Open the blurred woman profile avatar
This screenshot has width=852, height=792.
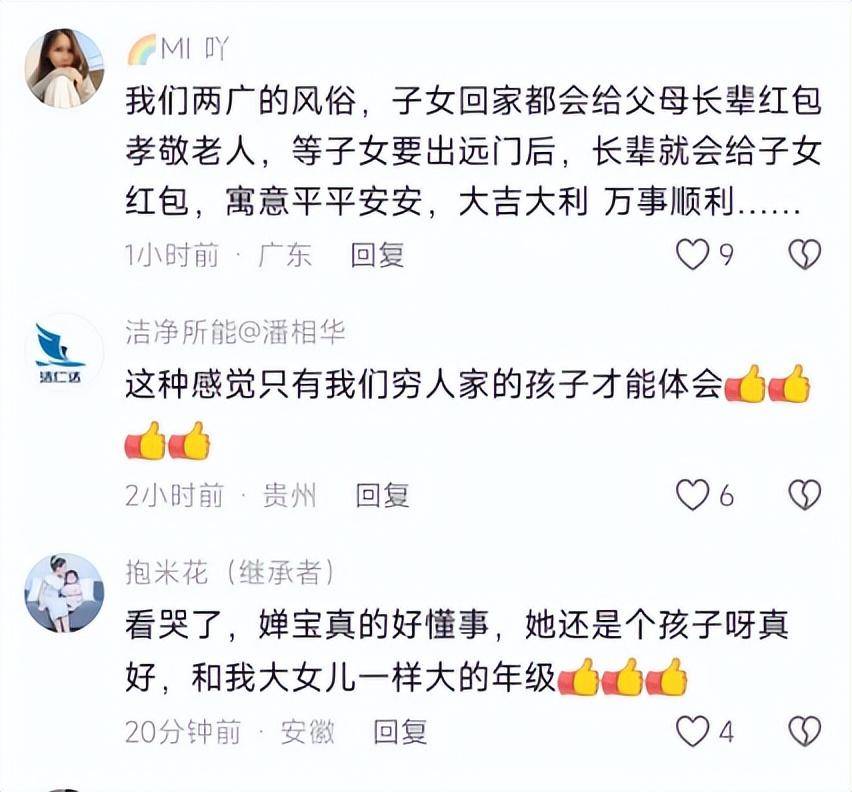[64, 68]
